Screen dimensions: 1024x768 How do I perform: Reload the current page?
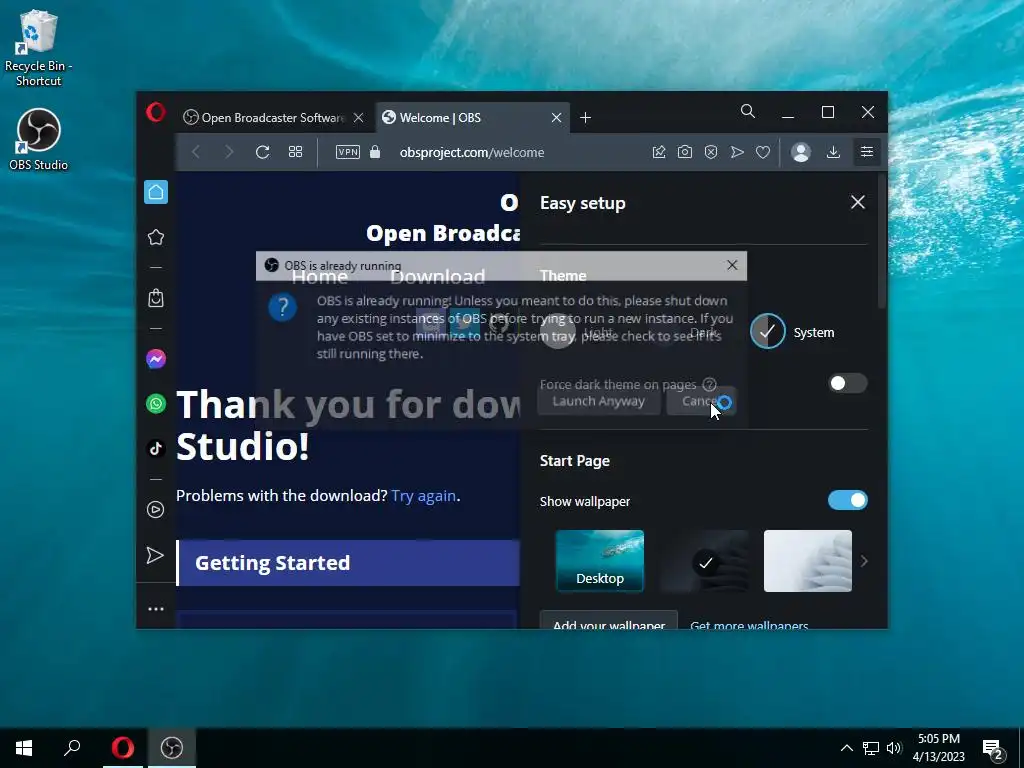coord(263,152)
